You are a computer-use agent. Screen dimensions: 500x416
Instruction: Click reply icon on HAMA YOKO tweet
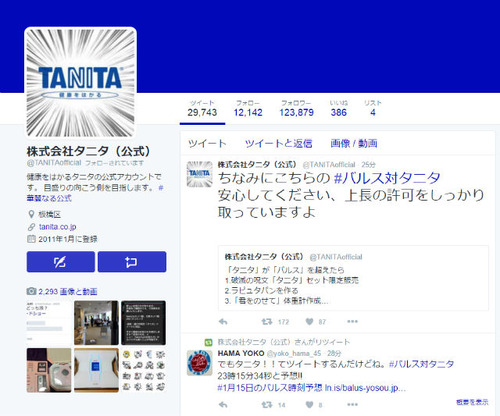point(223,405)
